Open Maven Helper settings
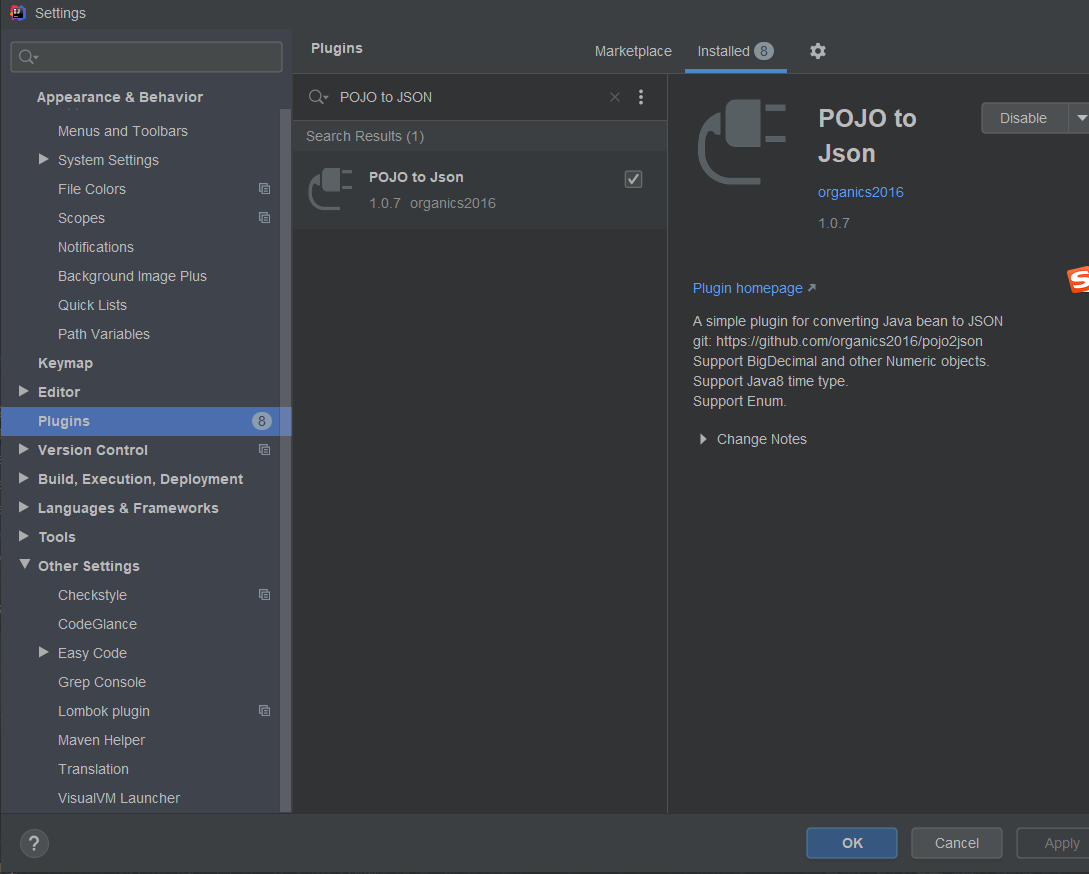 (101, 740)
